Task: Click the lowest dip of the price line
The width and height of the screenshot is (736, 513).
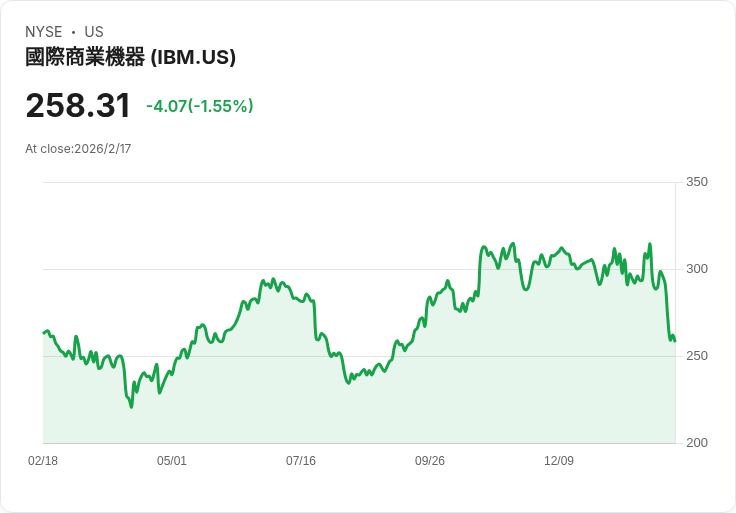Action: 131,406
